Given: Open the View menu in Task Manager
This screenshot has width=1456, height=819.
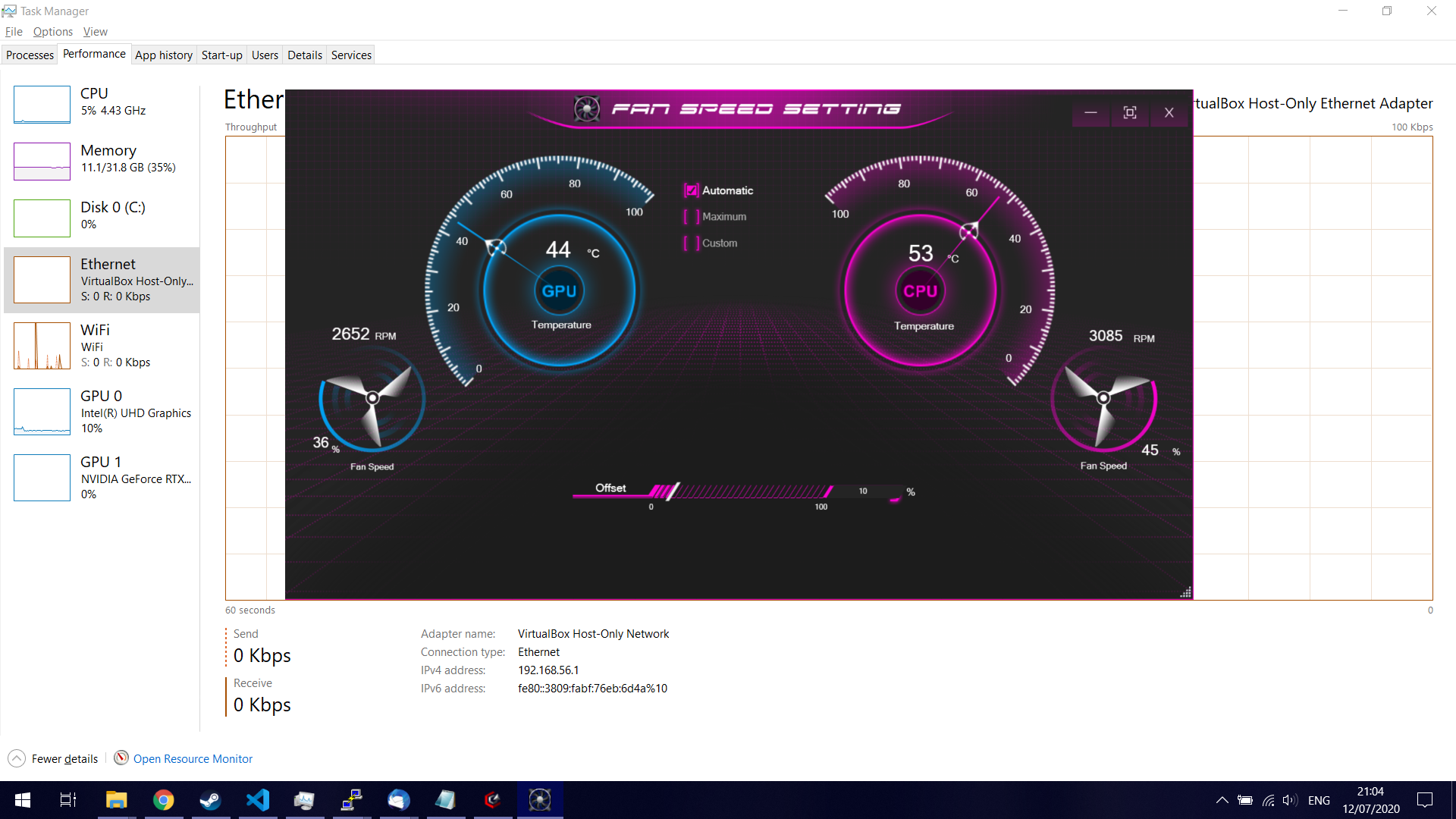Looking at the screenshot, I should coord(96,32).
